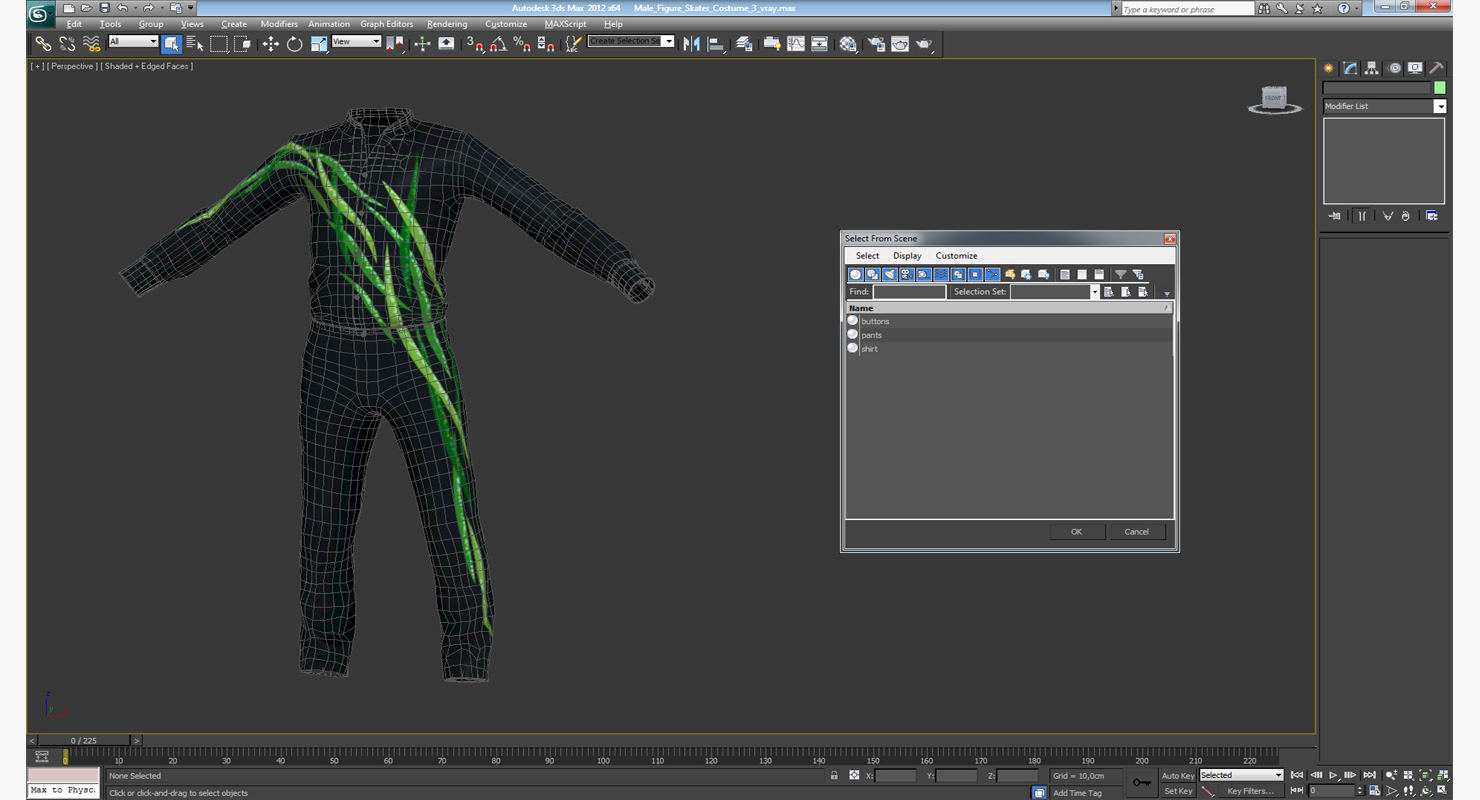Click the render teapot icon

[x=924, y=44]
